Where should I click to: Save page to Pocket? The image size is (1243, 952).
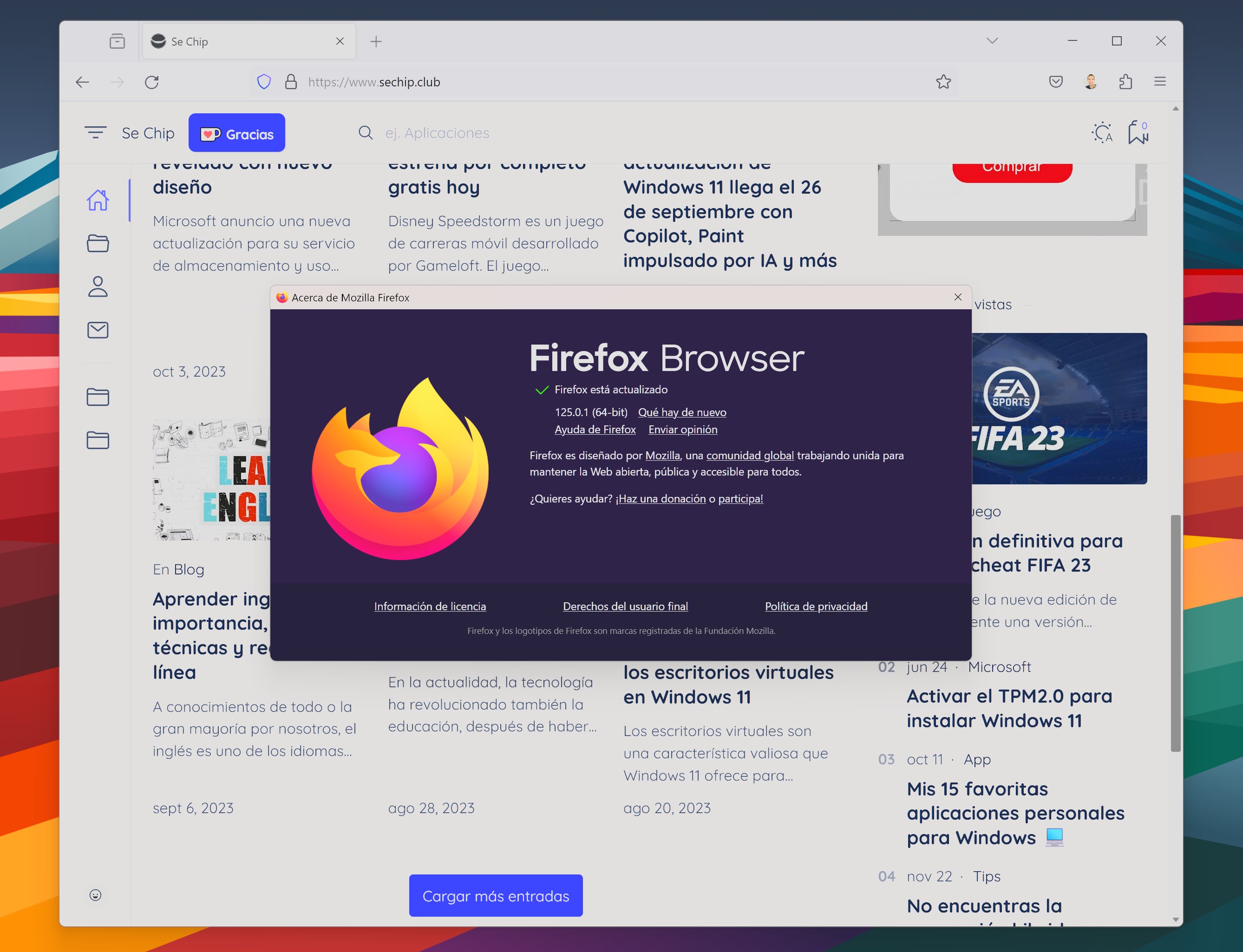(x=1055, y=82)
